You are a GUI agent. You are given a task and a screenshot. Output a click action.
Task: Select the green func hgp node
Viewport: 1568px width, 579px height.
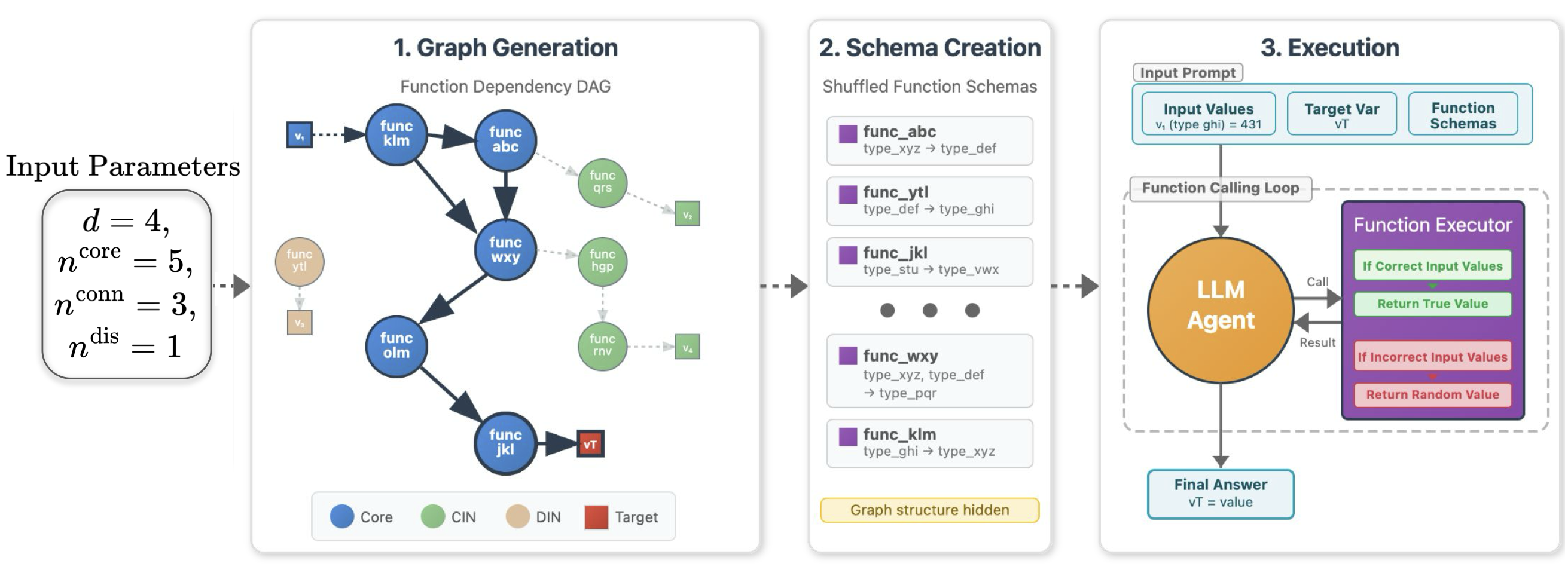602,262
